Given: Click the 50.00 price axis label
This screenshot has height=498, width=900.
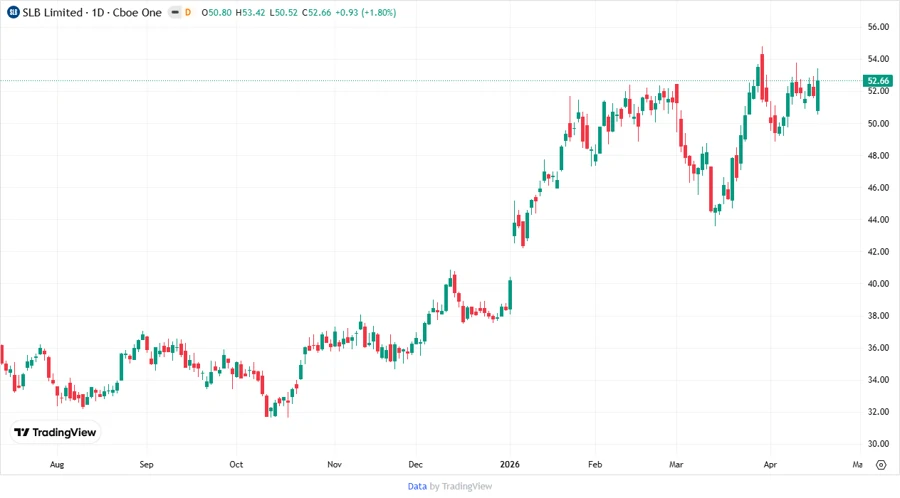Looking at the screenshot, I should [x=878, y=123].
